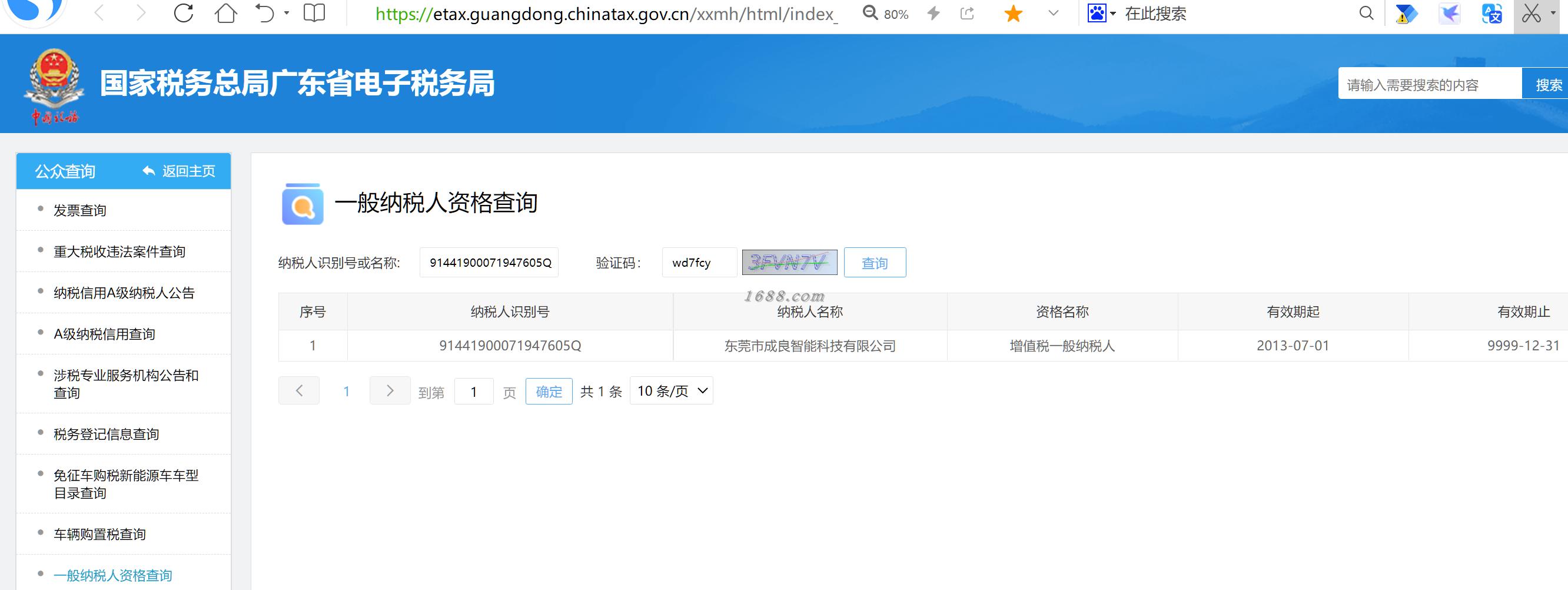Click the '资格名称' column header

[x=1062, y=311]
